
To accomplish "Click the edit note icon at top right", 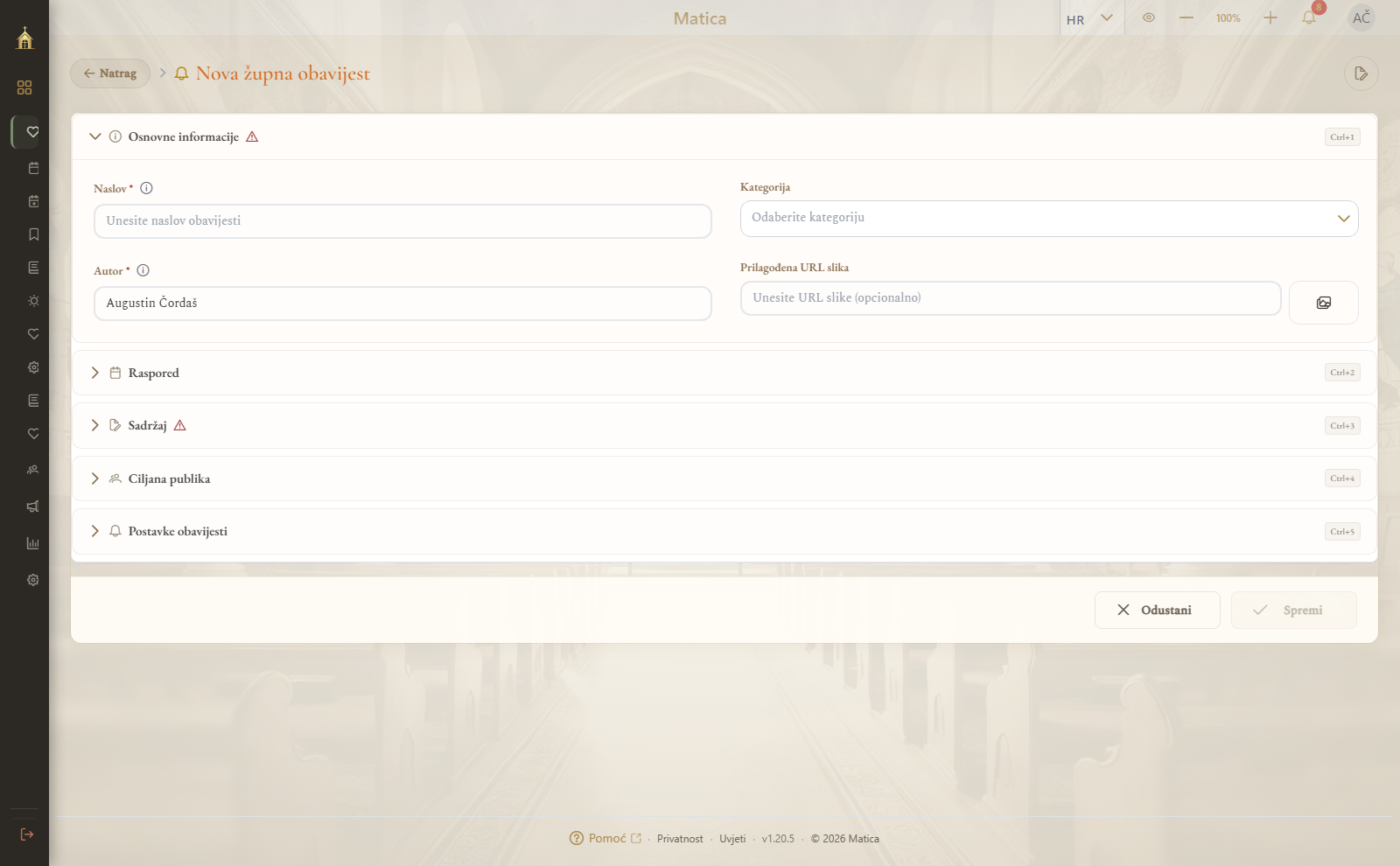I will pos(1361,73).
